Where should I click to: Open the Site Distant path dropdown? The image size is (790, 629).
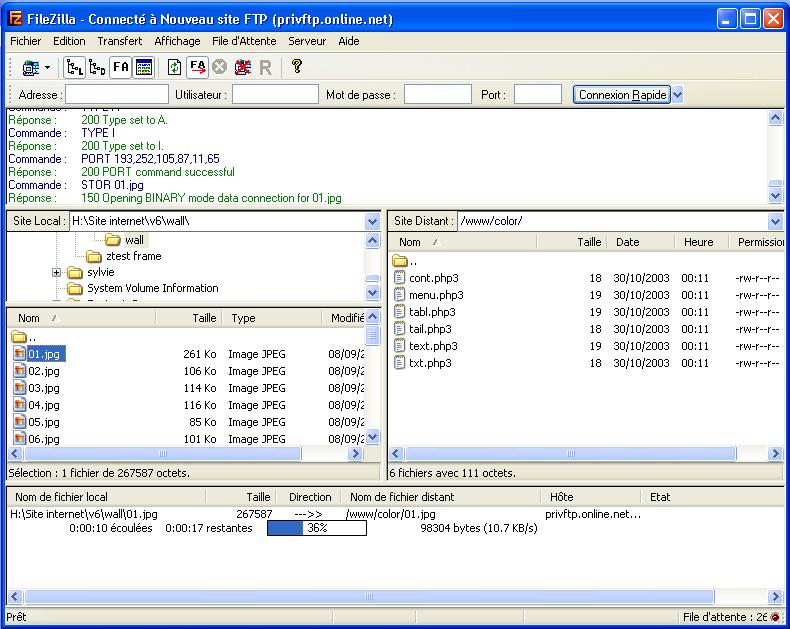pos(775,221)
